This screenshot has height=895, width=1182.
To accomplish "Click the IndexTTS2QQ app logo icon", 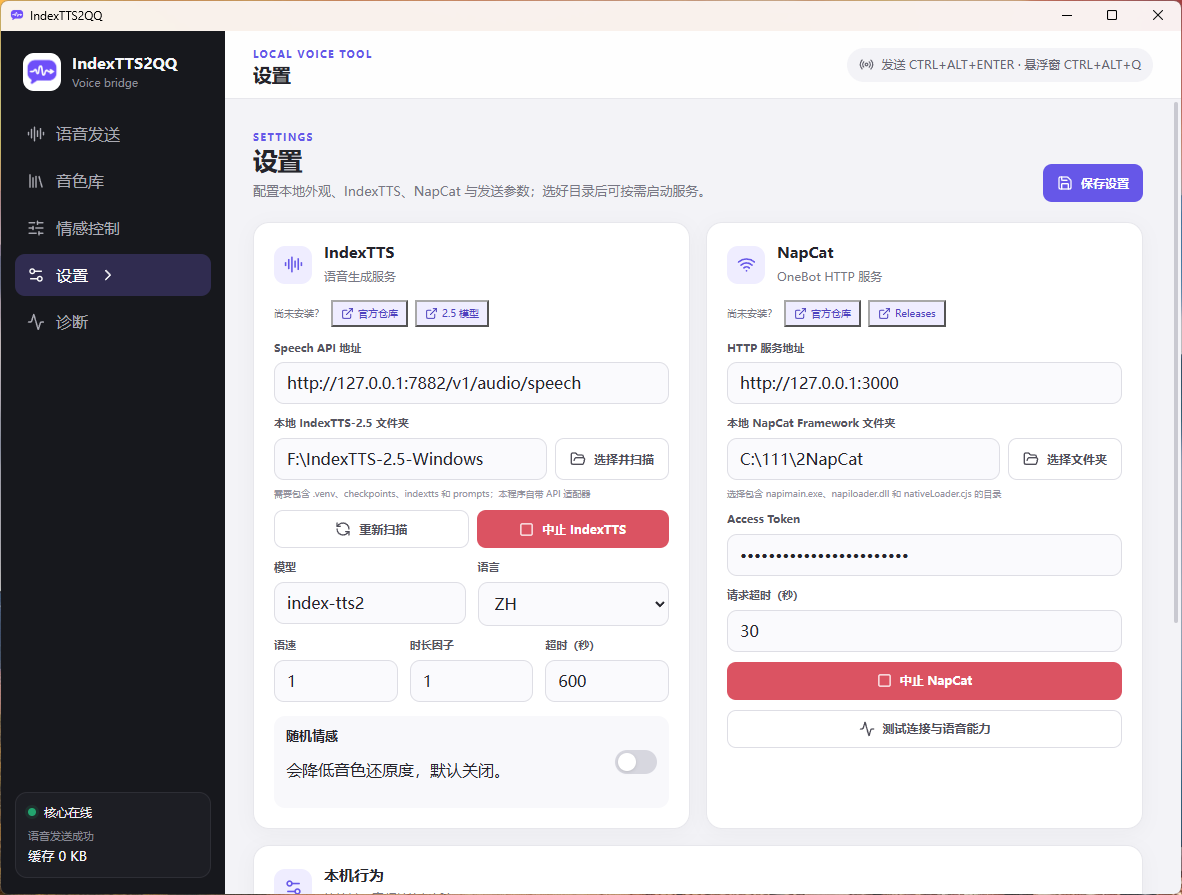I will 41,72.
